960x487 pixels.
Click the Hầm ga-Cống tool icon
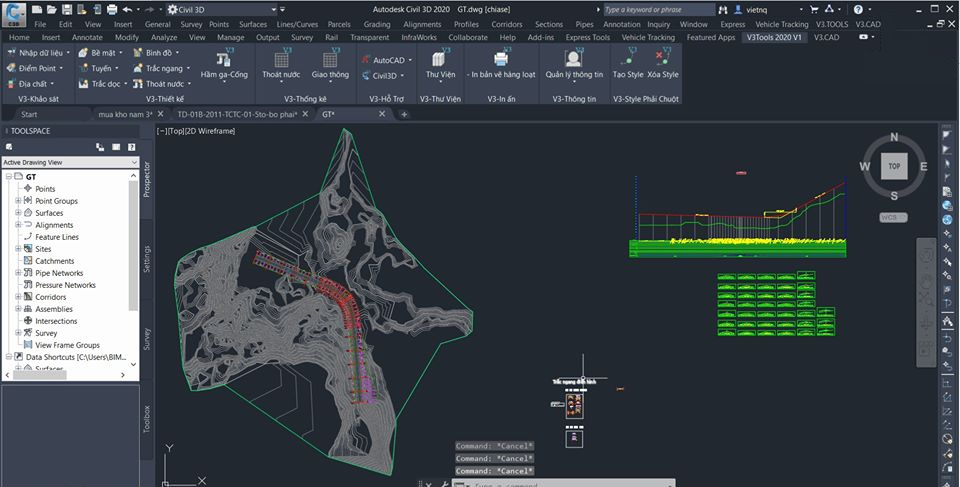coord(225,58)
